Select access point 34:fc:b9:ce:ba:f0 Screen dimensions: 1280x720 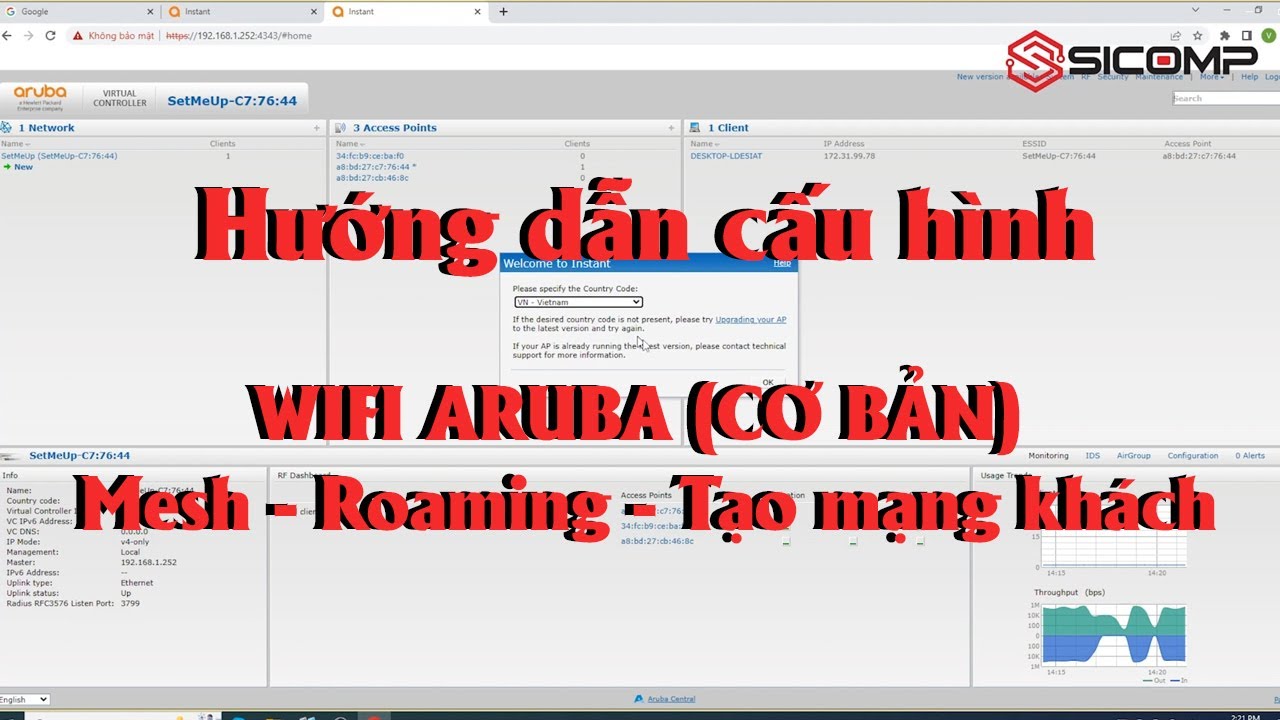pos(370,156)
